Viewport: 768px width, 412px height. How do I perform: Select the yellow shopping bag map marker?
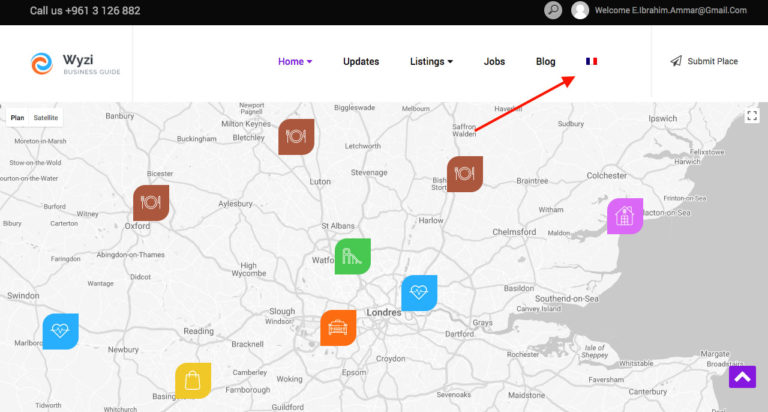(x=193, y=380)
